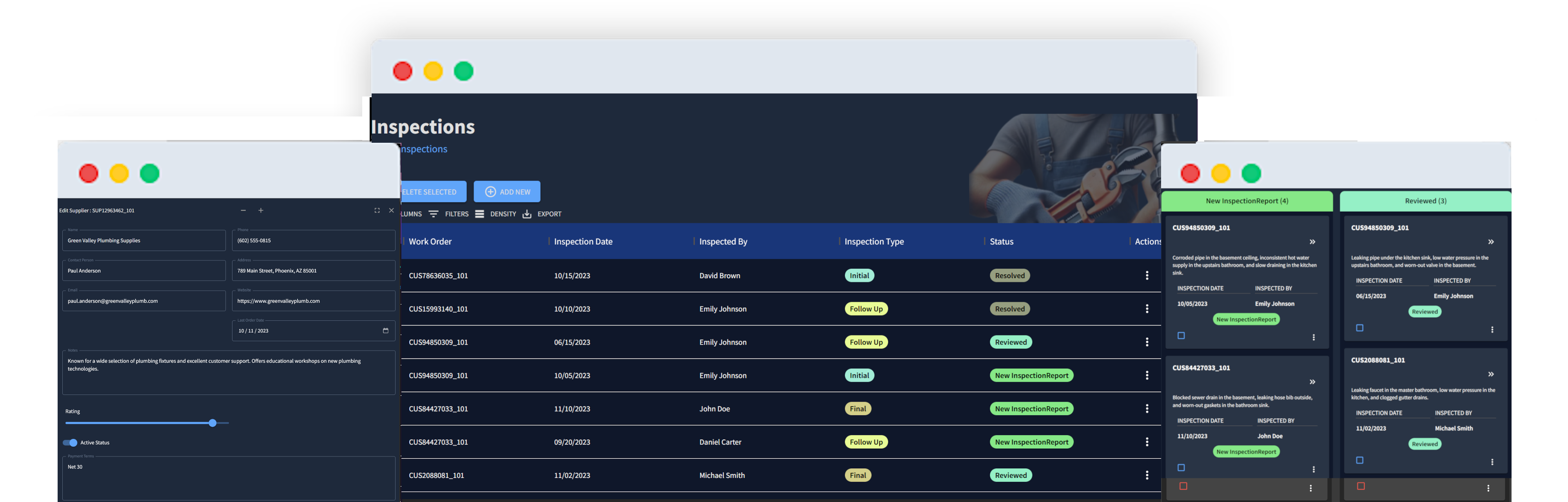1568x502 pixels.
Task: Tick the checkbox on the John Doe kanban card
Action: (1181, 468)
